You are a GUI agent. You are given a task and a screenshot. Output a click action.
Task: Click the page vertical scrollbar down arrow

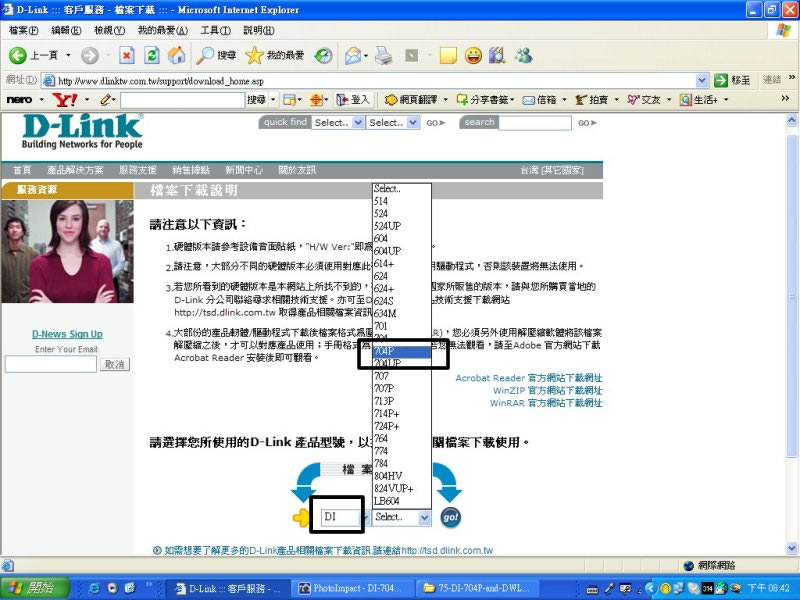click(x=791, y=548)
